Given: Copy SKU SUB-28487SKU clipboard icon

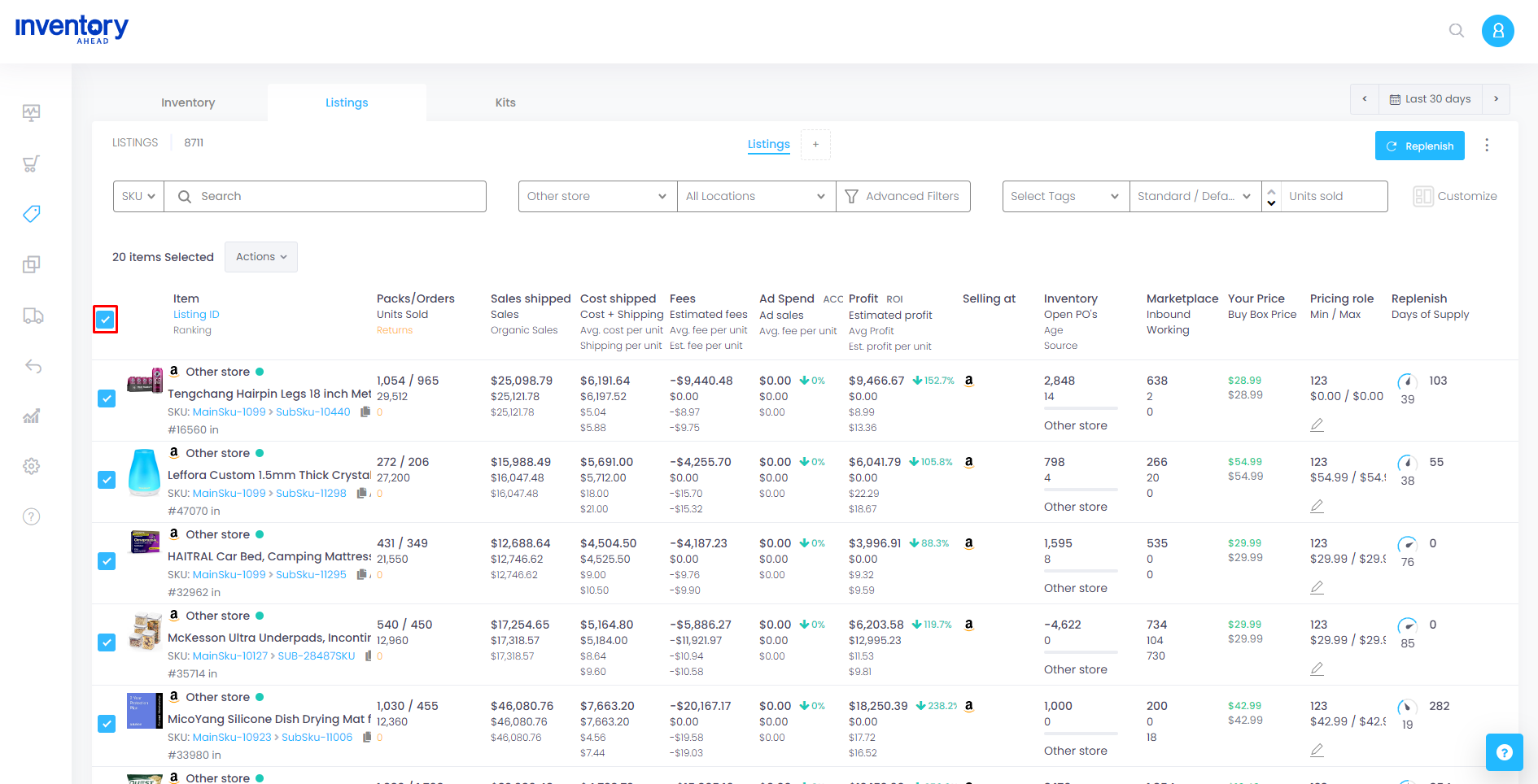Looking at the screenshot, I should (x=368, y=656).
